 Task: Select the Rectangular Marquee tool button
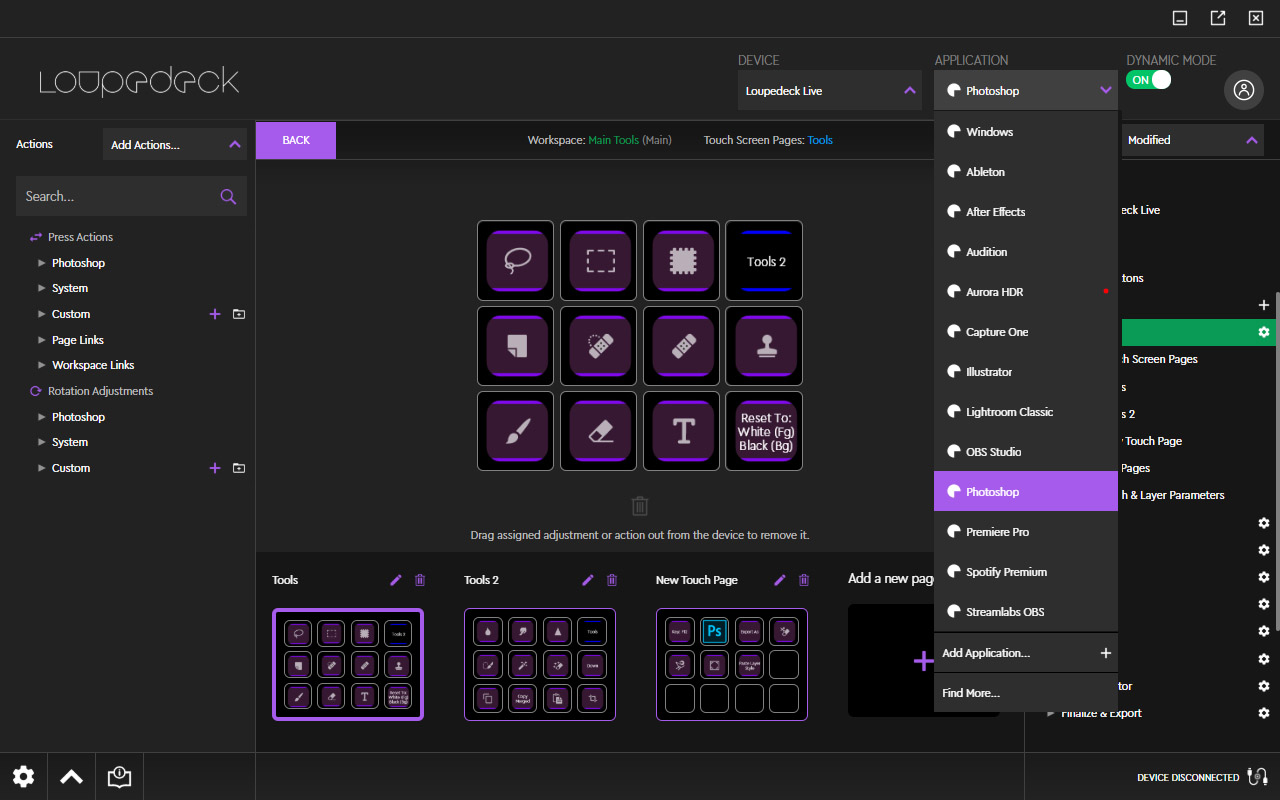coord(598,261)
